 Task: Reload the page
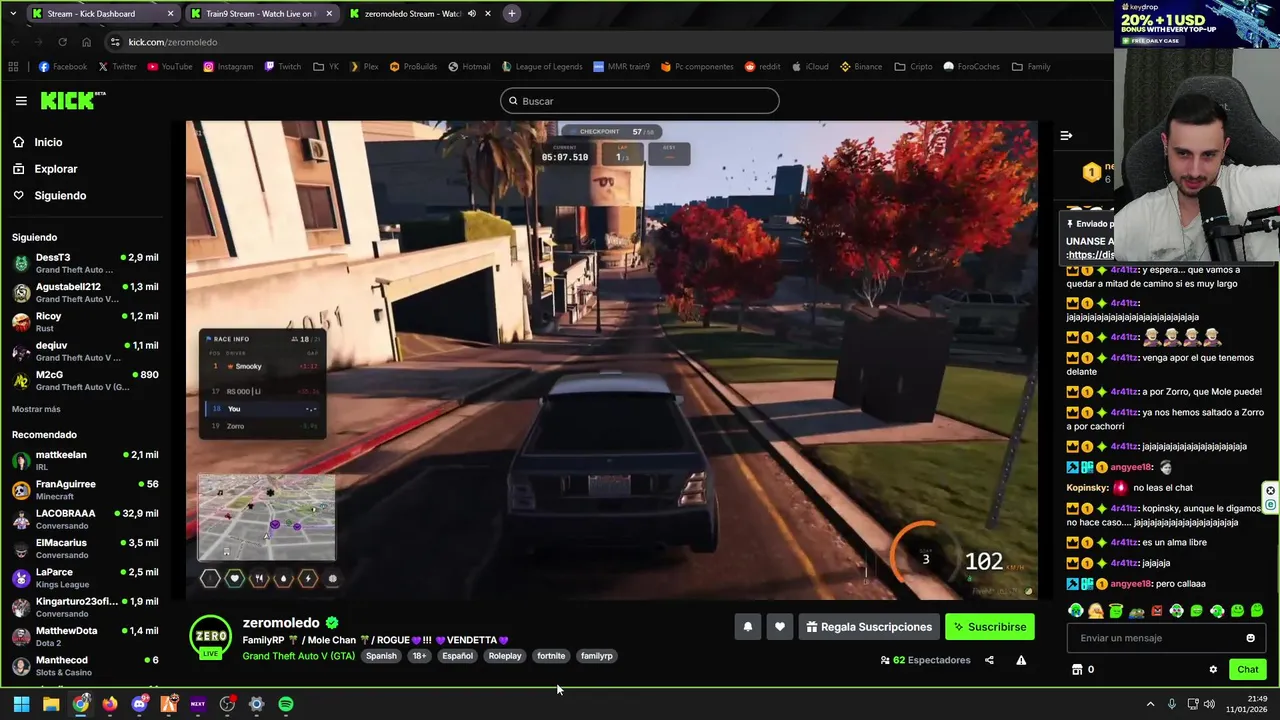point(62,42)
